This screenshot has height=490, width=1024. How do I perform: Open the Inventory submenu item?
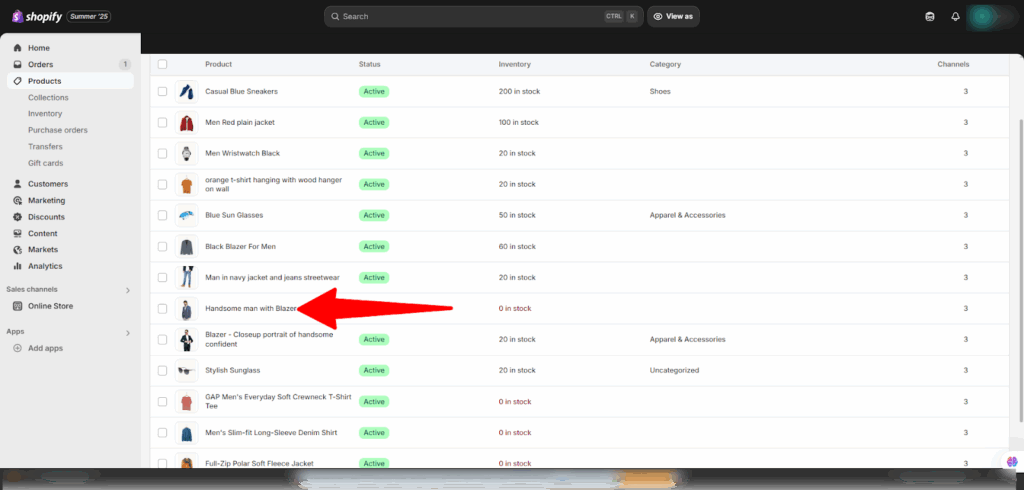pos(45,114)
